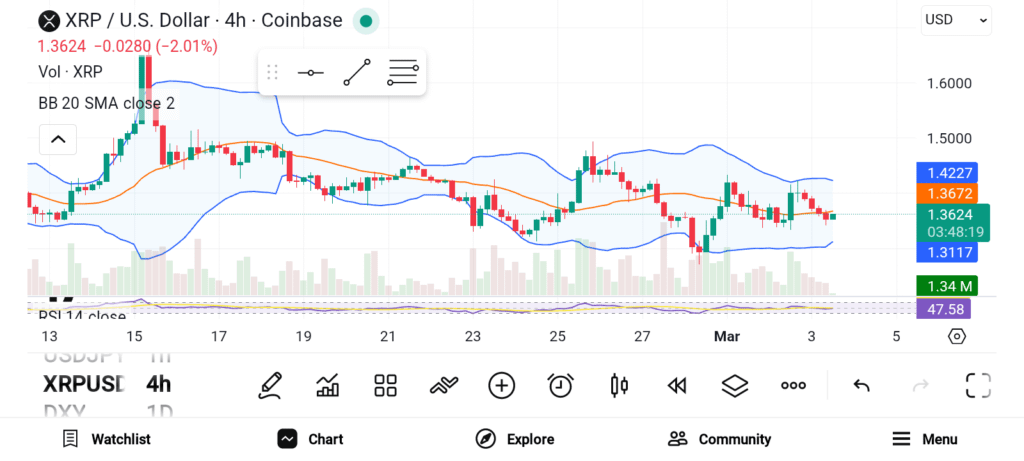Select the horizontal line drawing tool

coord(310,72)
